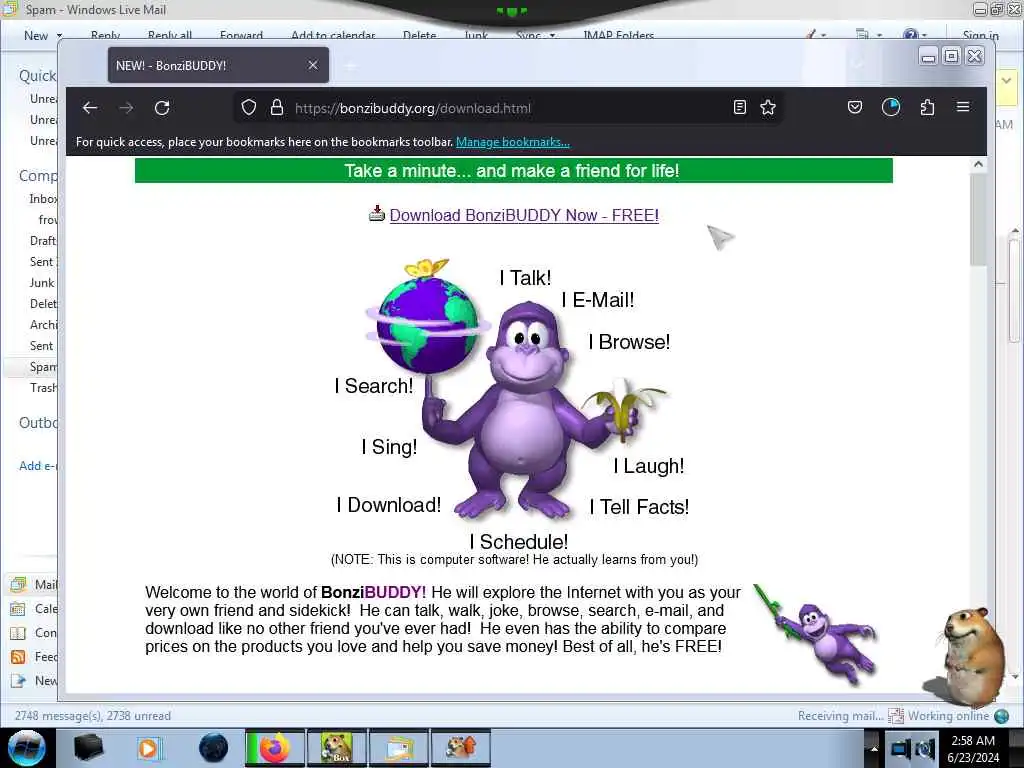The width and height of the screenshot is (1024, 768).
Task: Click the grayed forward arrow in Firefox
Action: coord(126,108)
